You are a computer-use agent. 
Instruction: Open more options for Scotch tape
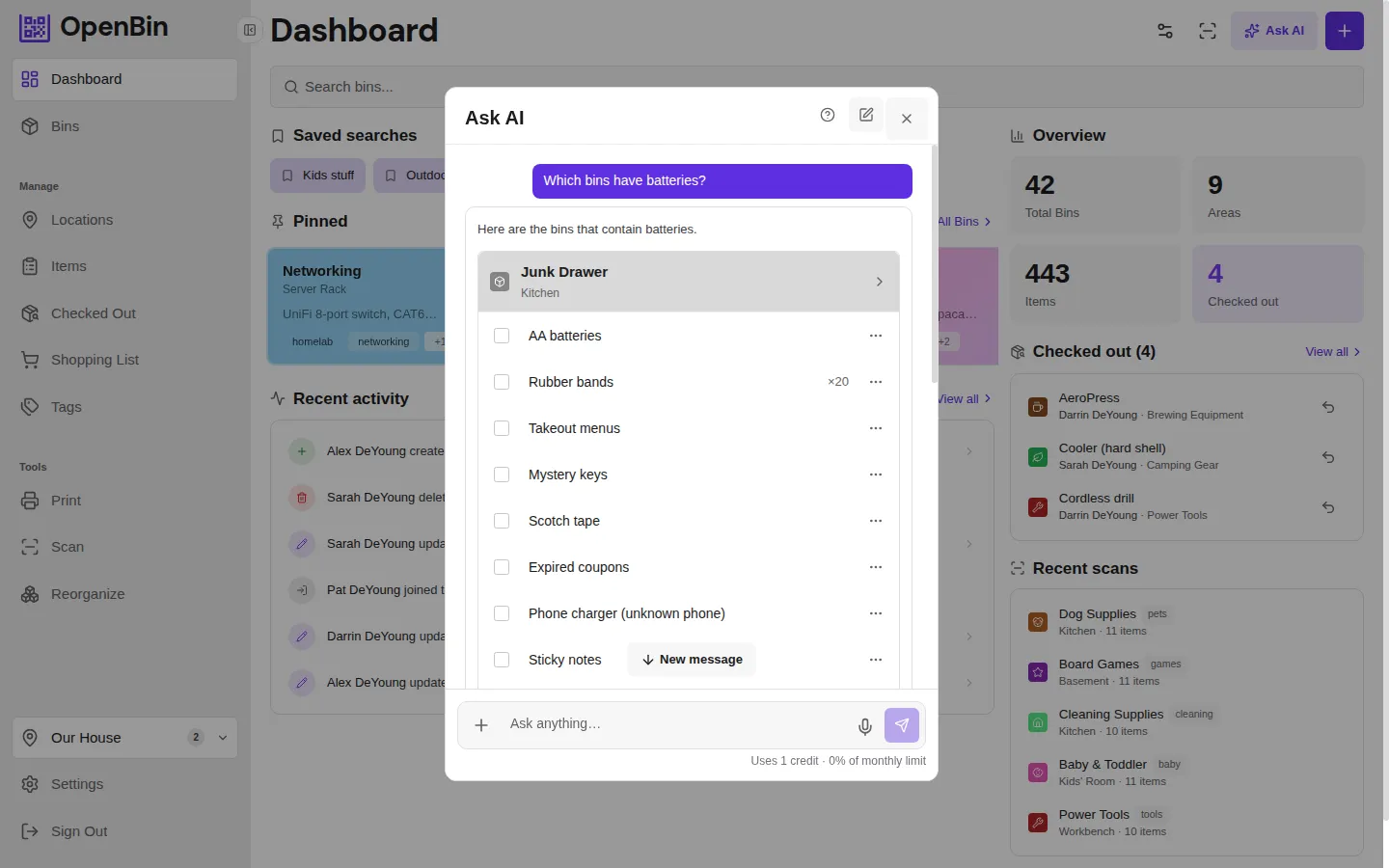[876, 521]
